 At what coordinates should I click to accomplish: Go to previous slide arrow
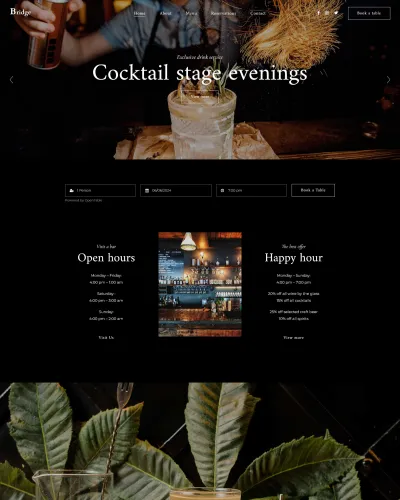click(x=11, y=80)
